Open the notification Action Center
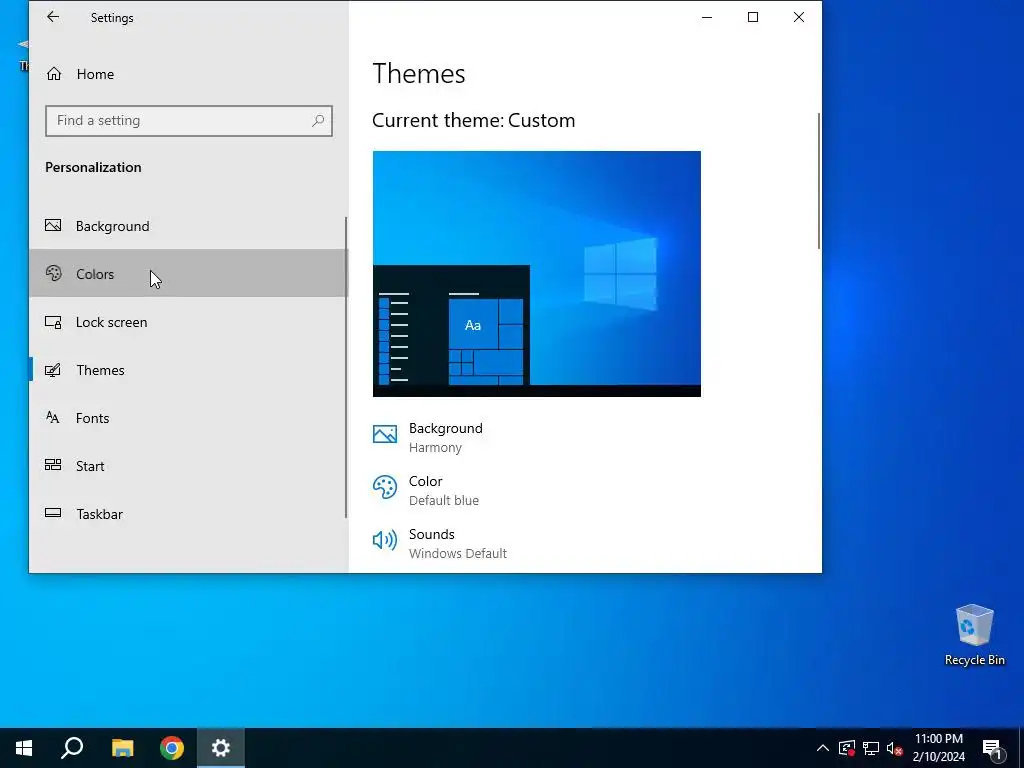The image size is (1024, 768). coord(993,748)
